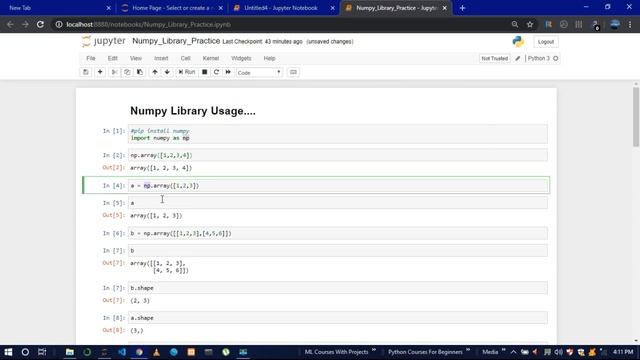Cut selected cells with the scissors icon
640x360 pixels.
tap(114, 72)
